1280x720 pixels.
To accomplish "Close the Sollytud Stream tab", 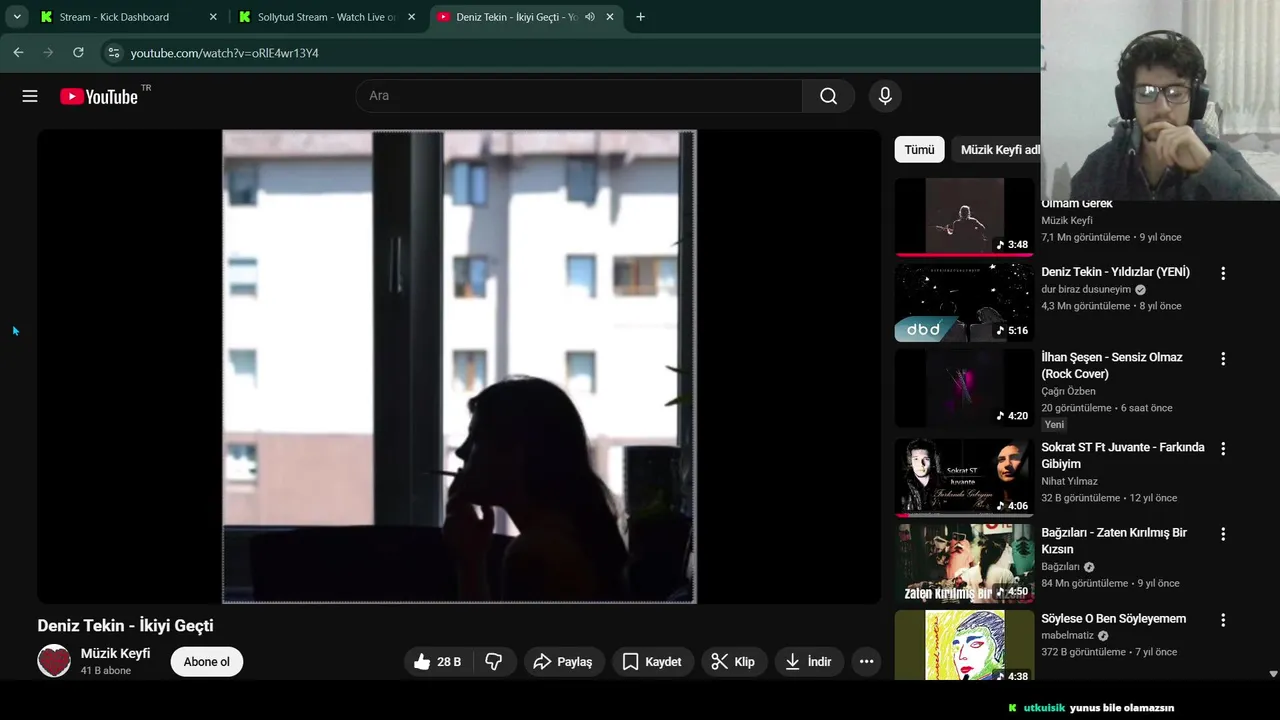I will tap(411, 17).
